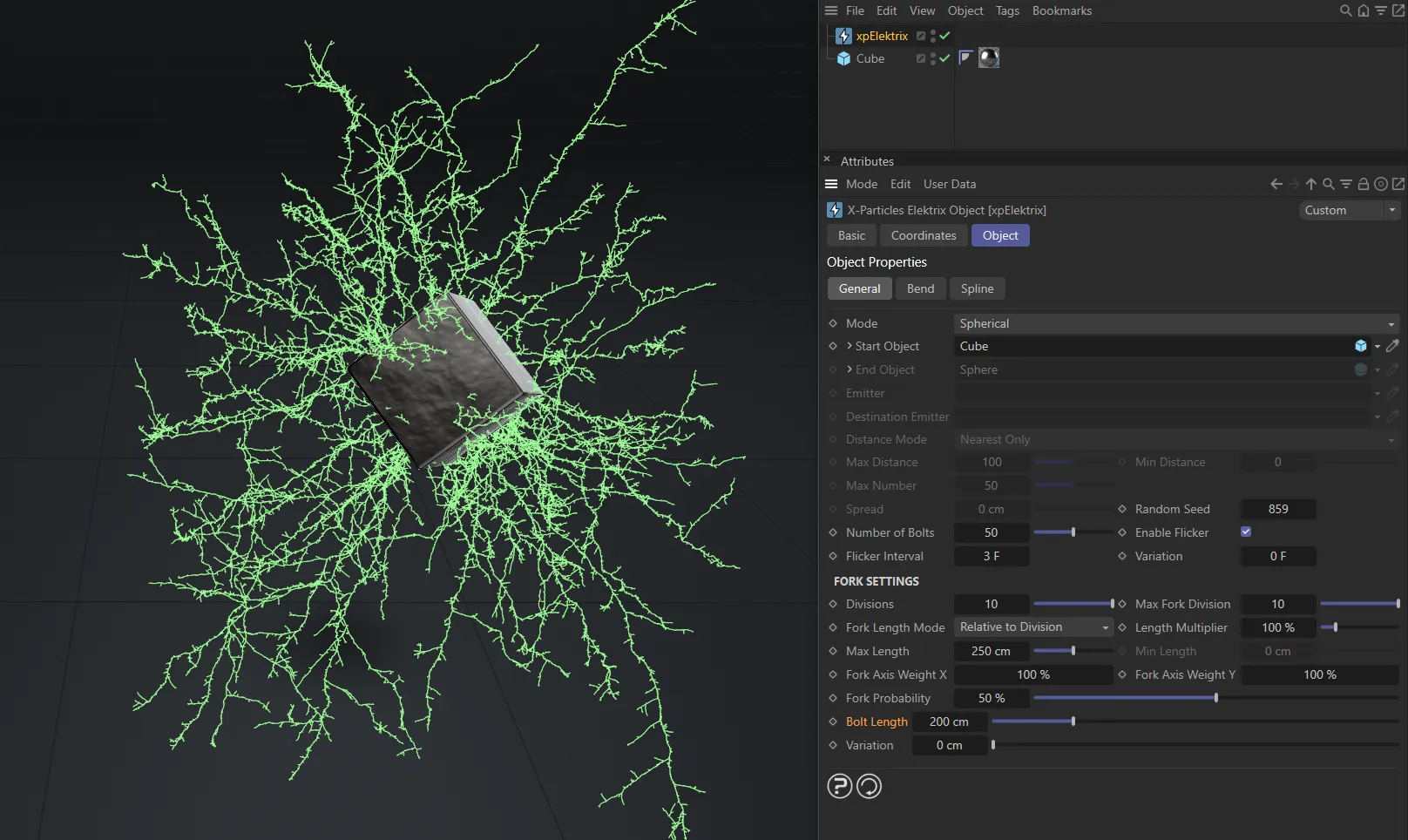Screen dimensions: 1408x840
Task: Open the question-mark help icon
Action: coord(839,786)
